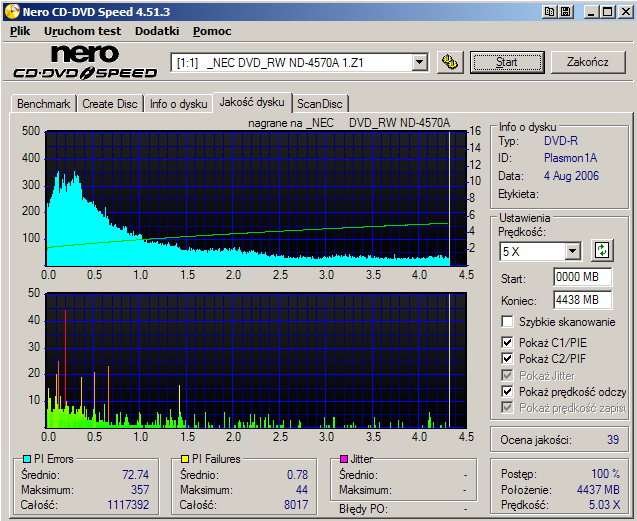Click the Nero CD-DVD Speed logo

pyautogui.click(x=85, y=62)
